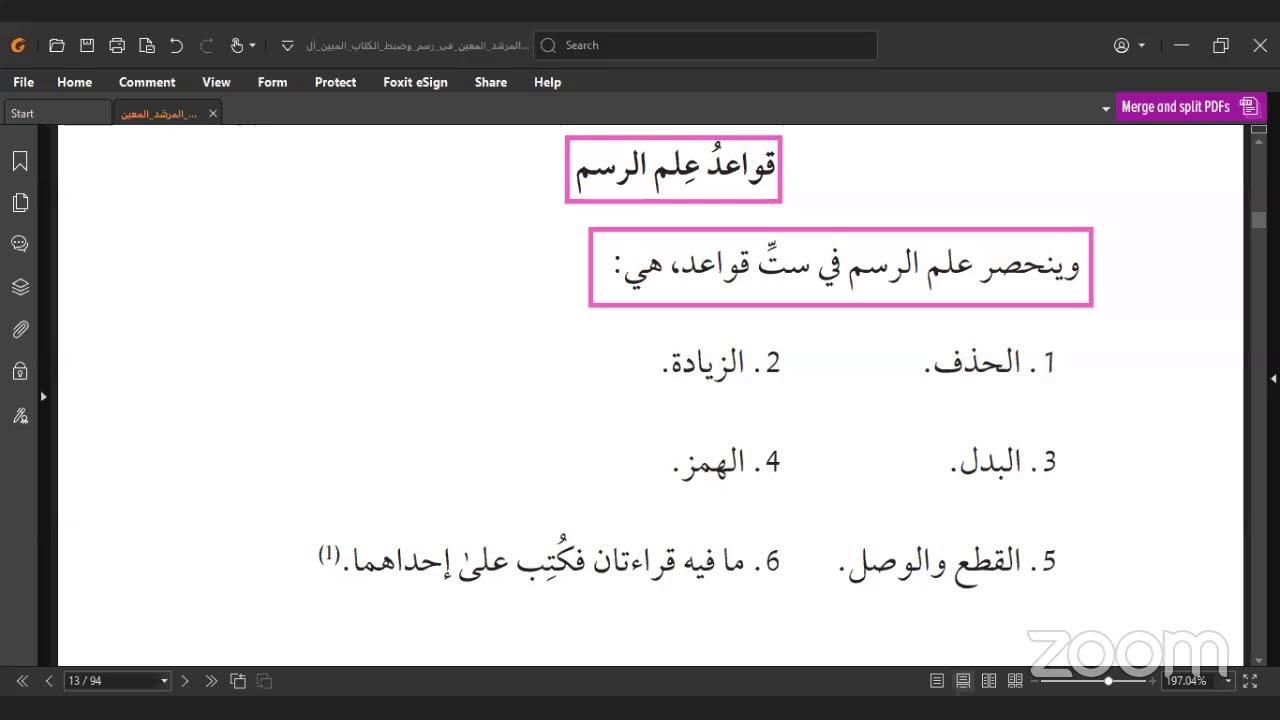Open the Help ribbon tab
The width and height of the screenshot is (1280, 720).
(x=547, y=82)
